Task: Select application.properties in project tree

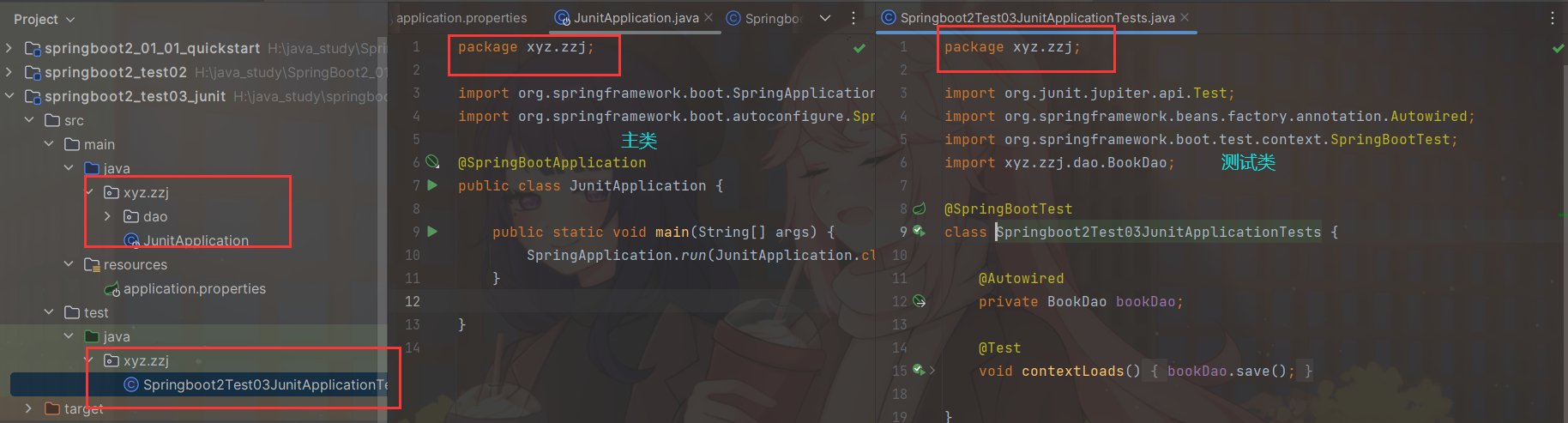Action: 195,288
